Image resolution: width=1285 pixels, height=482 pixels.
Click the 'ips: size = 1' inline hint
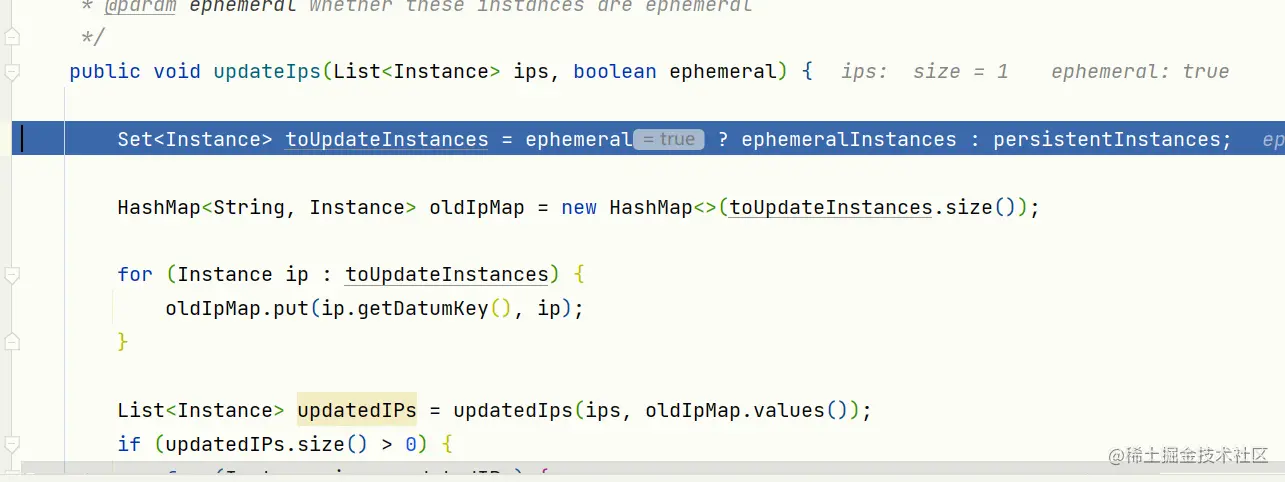[924, 72]
